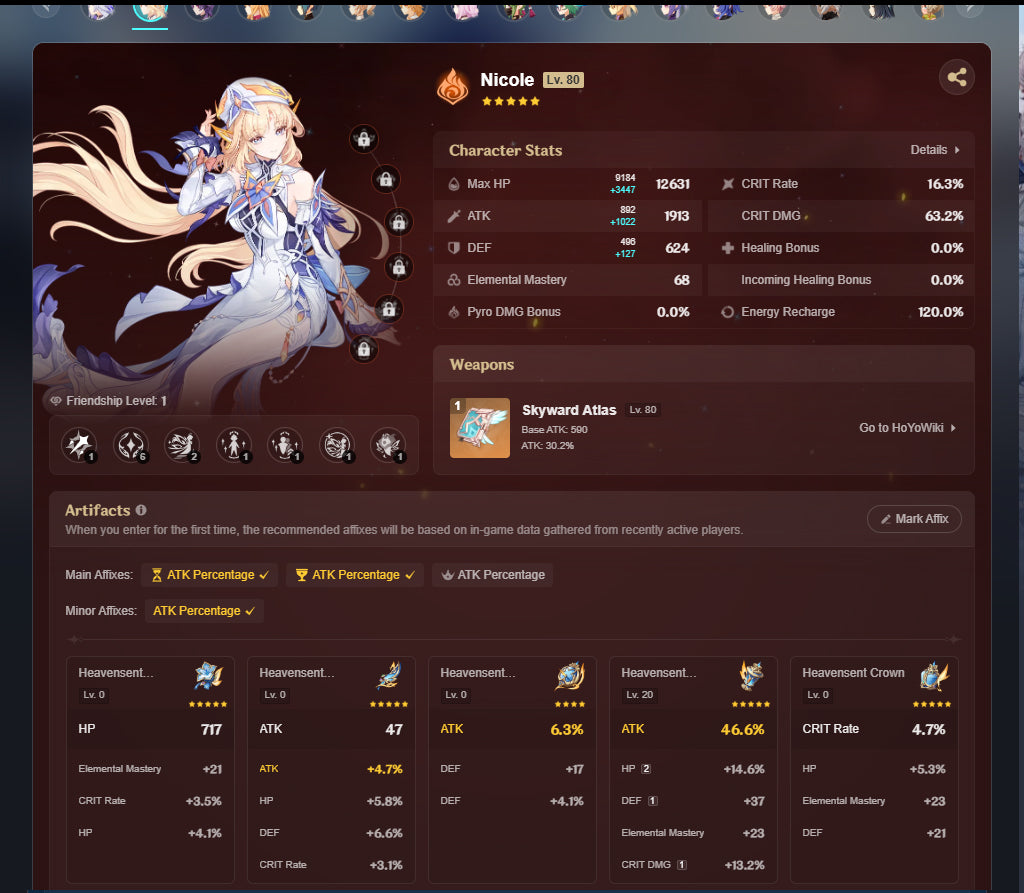Click the Skyward Atlas weapon thumbnail

click(x=480, y=428)
